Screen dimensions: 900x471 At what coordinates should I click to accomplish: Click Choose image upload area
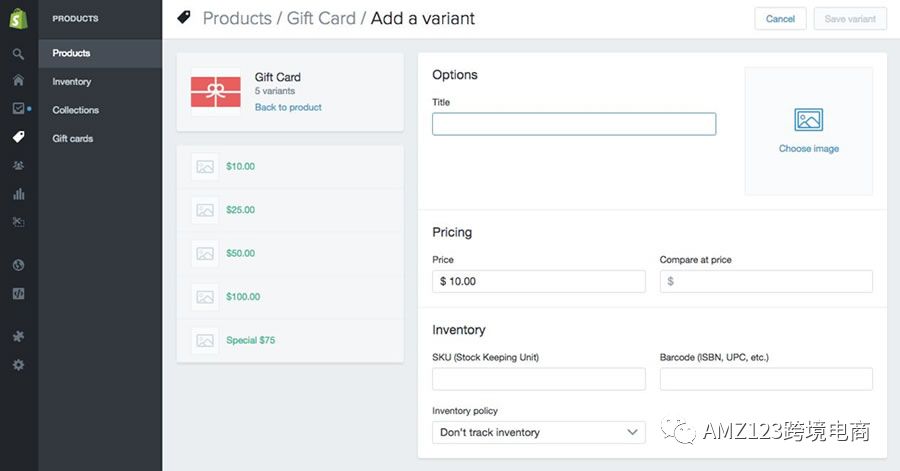809,131
